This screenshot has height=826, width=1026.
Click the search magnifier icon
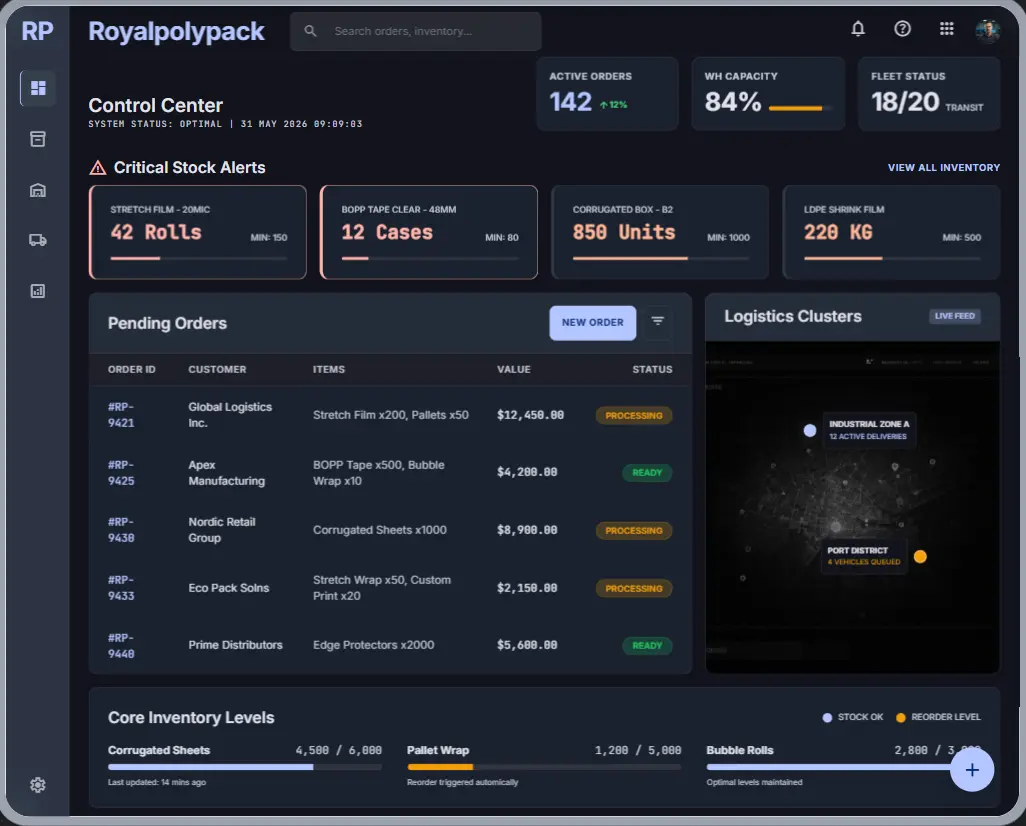pos(310,31)
